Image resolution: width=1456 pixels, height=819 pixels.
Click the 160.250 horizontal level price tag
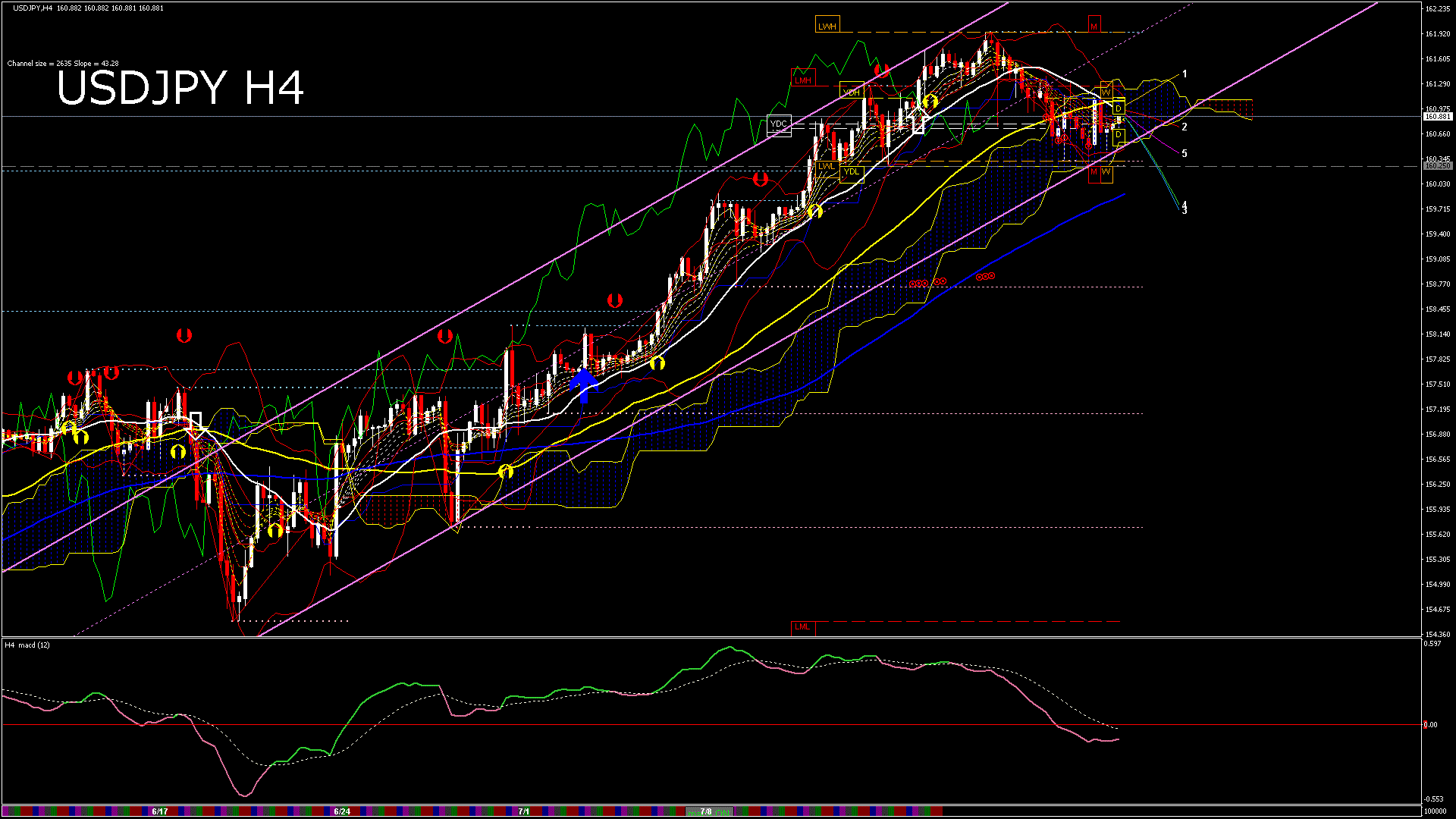(1437, 166)
